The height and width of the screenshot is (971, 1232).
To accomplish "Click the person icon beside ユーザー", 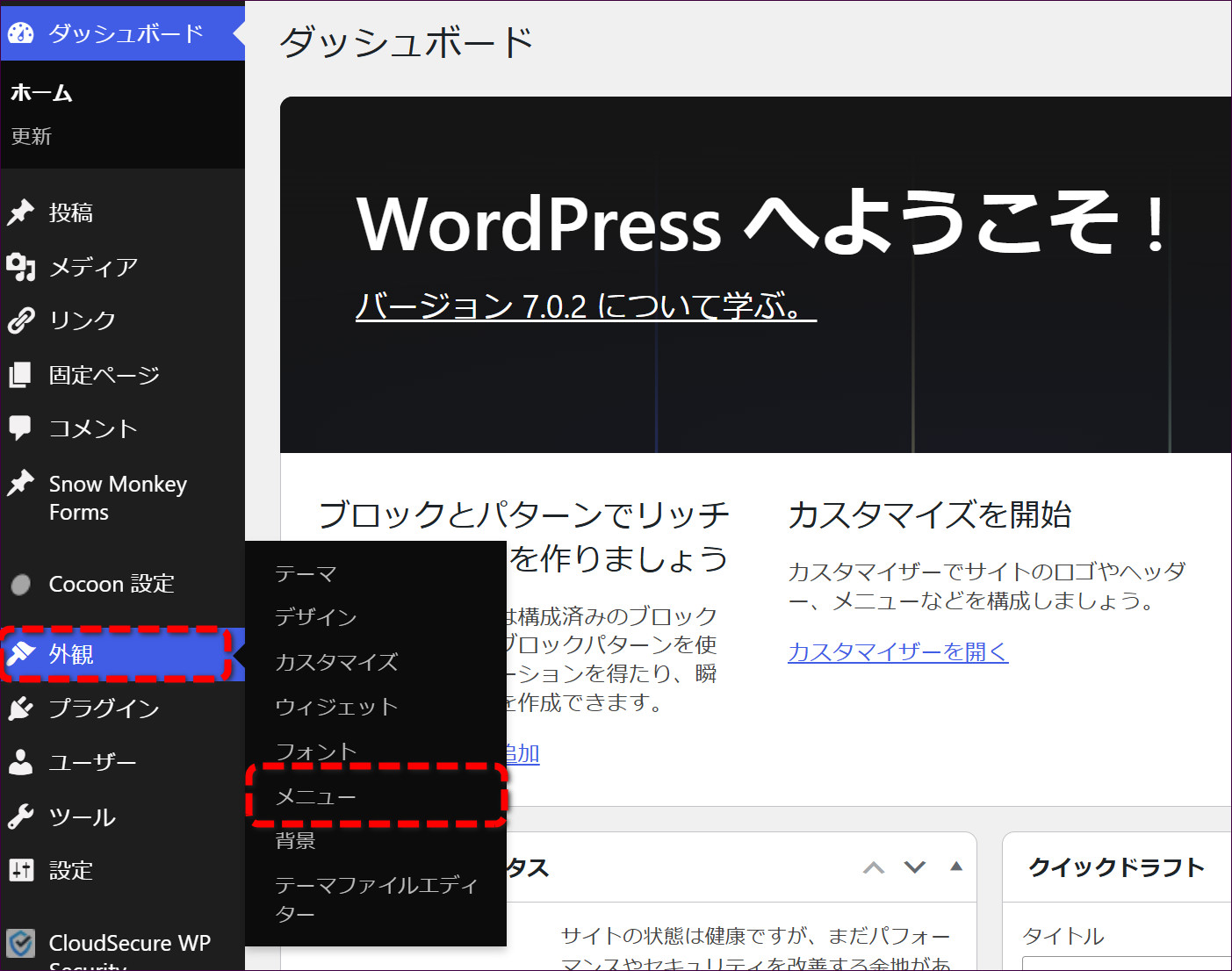I will [20, 762].
